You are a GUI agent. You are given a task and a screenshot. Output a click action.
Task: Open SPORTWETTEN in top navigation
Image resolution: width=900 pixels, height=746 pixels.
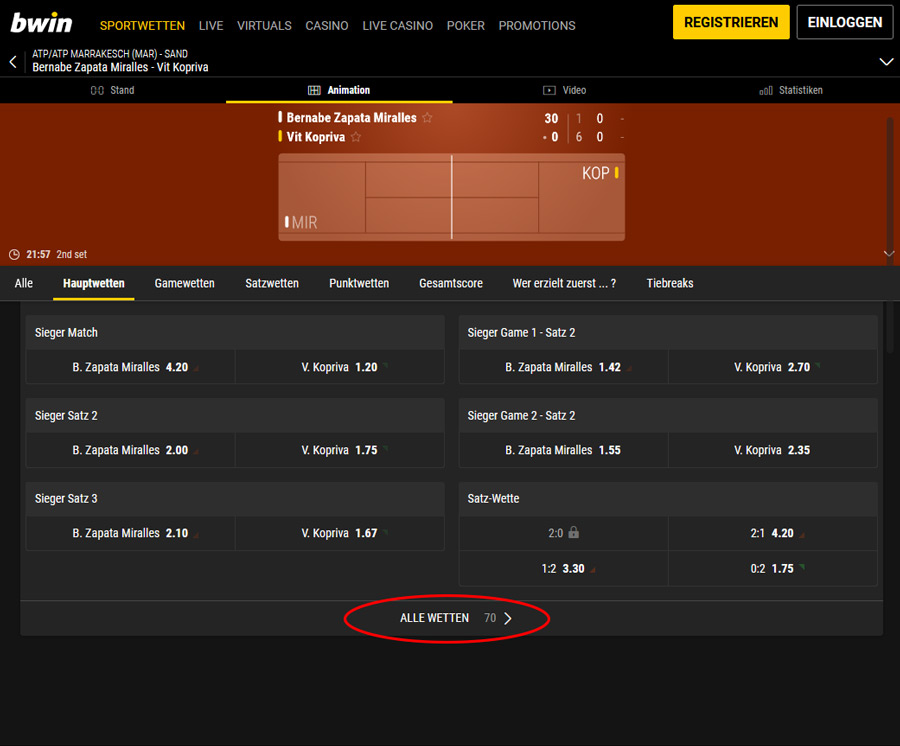tap(142, 26)
